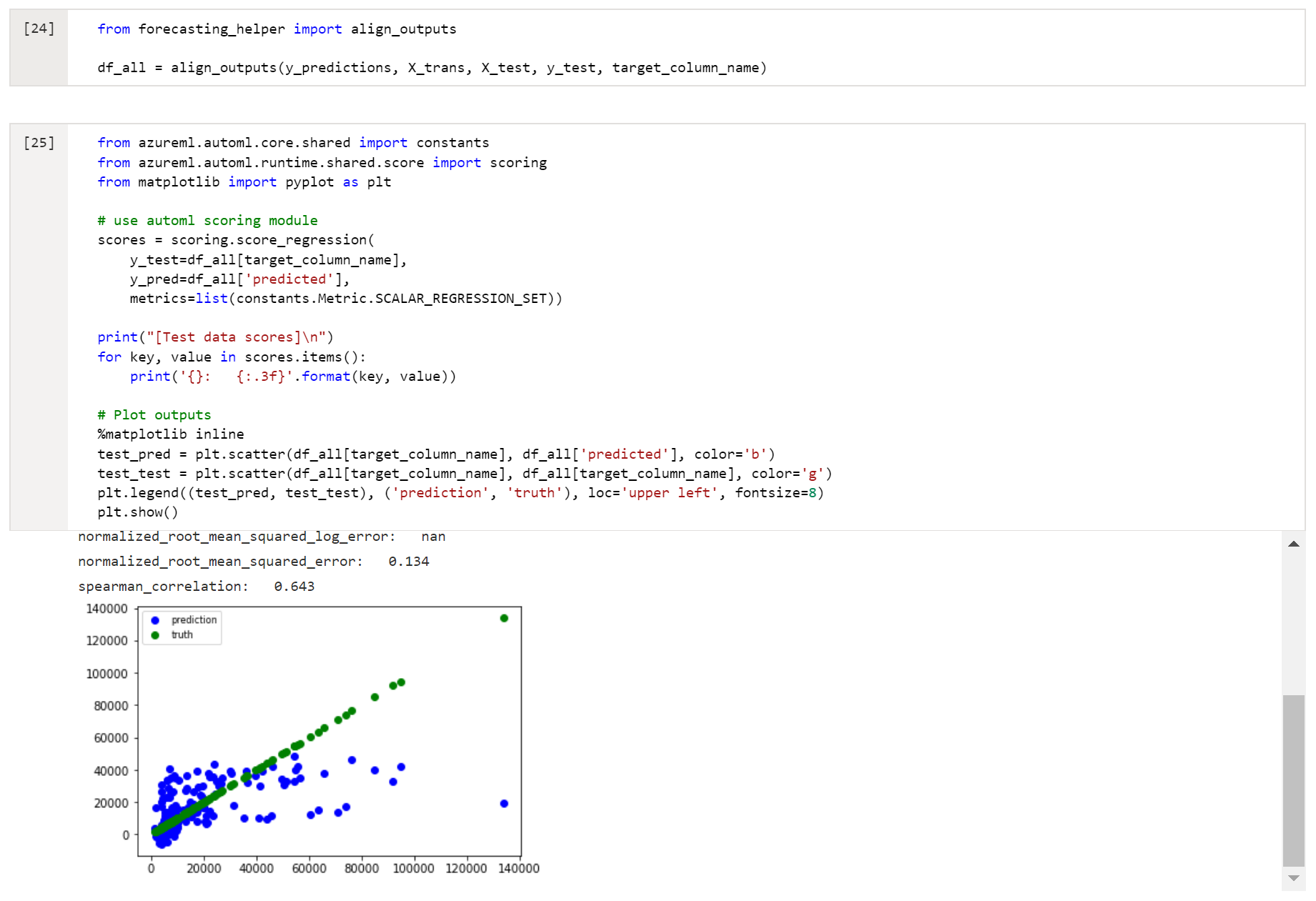Click the execution count label [24]
This screenshot has height=901, width=1316.
click(39, 29)
